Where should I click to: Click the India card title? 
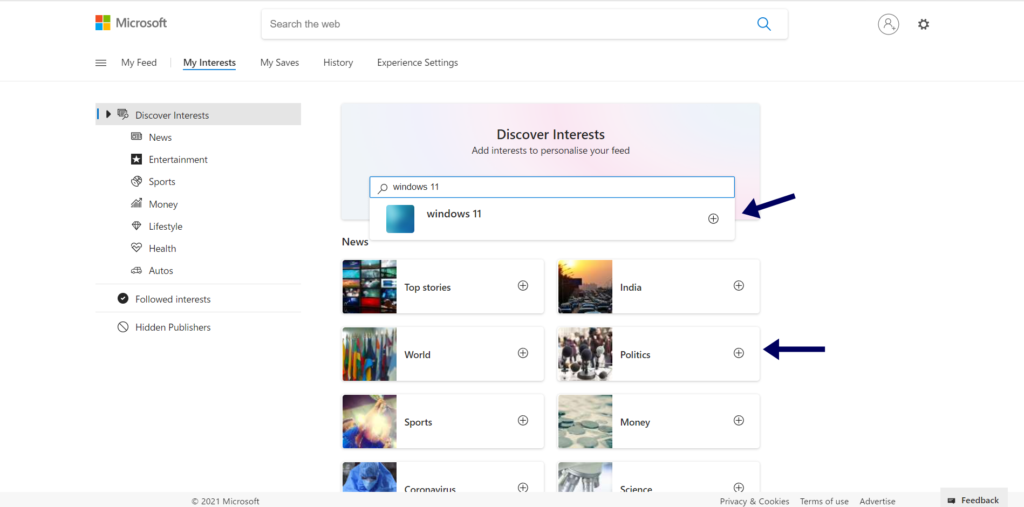coord(631,287)
